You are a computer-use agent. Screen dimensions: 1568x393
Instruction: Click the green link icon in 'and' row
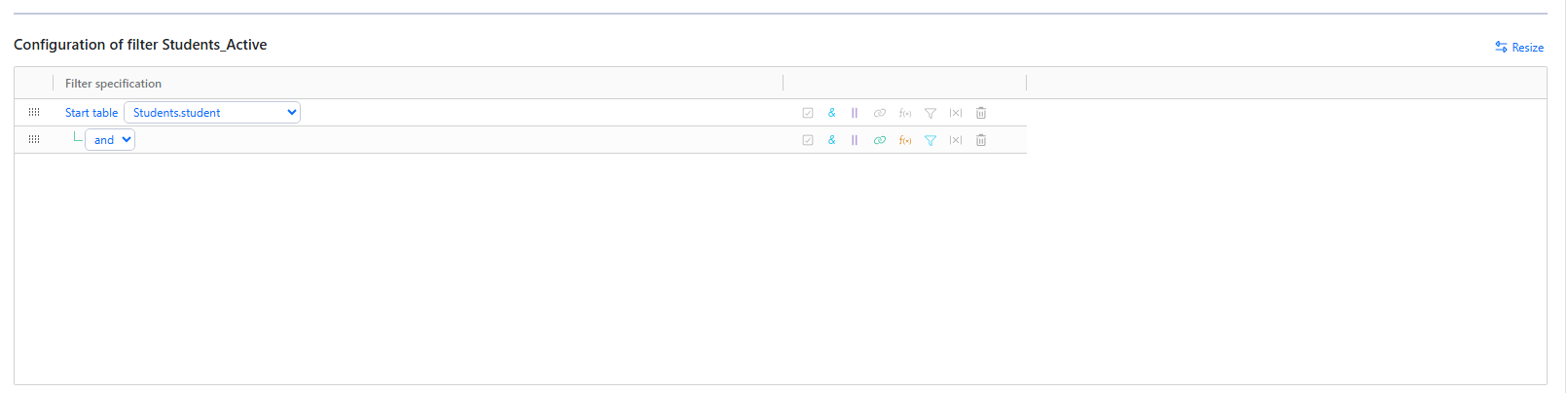tap(880, 140)
